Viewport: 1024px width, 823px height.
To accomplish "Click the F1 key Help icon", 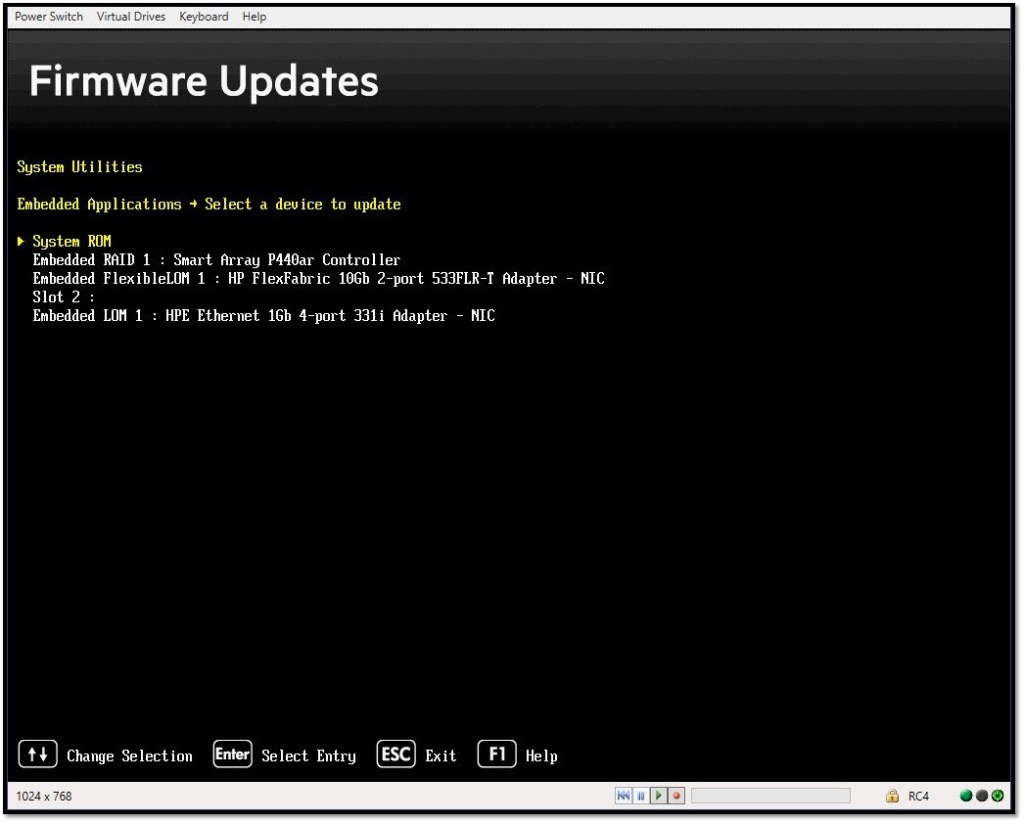I will click(x=497, y=755).
